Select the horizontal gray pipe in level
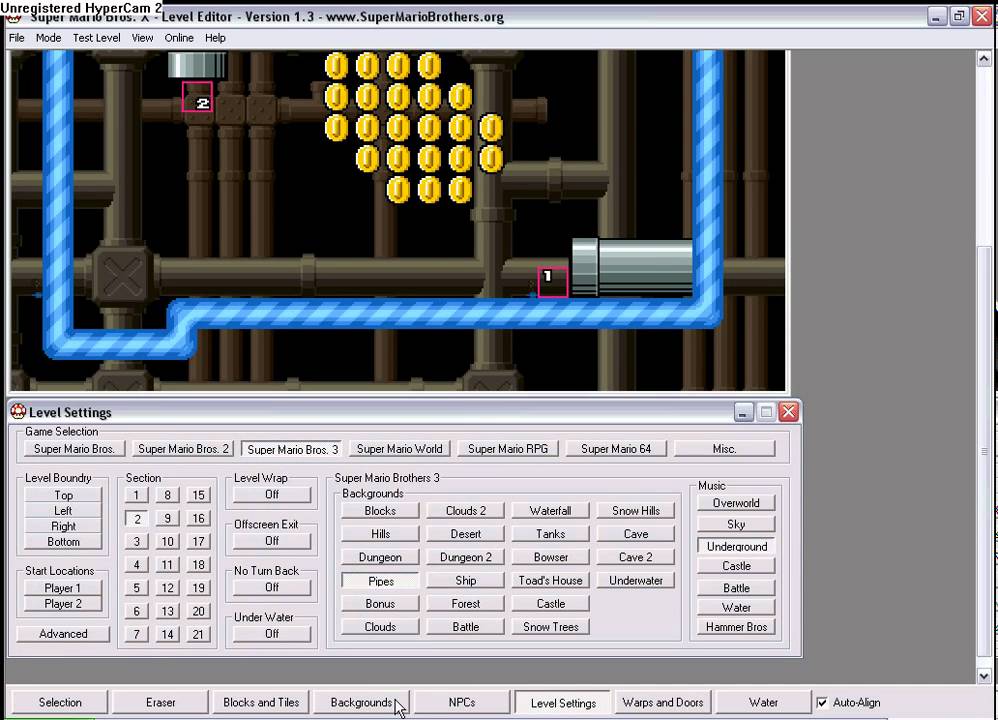998x720 pixels. coord(631,267)
